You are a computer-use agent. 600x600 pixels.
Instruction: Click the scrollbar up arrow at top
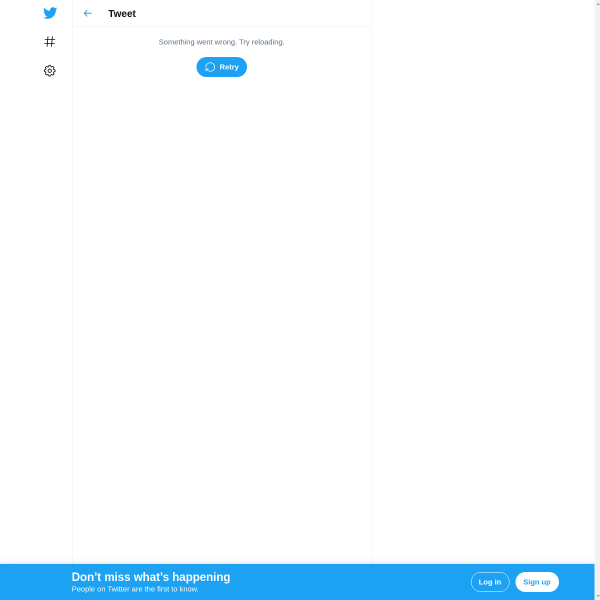(597, 3)
